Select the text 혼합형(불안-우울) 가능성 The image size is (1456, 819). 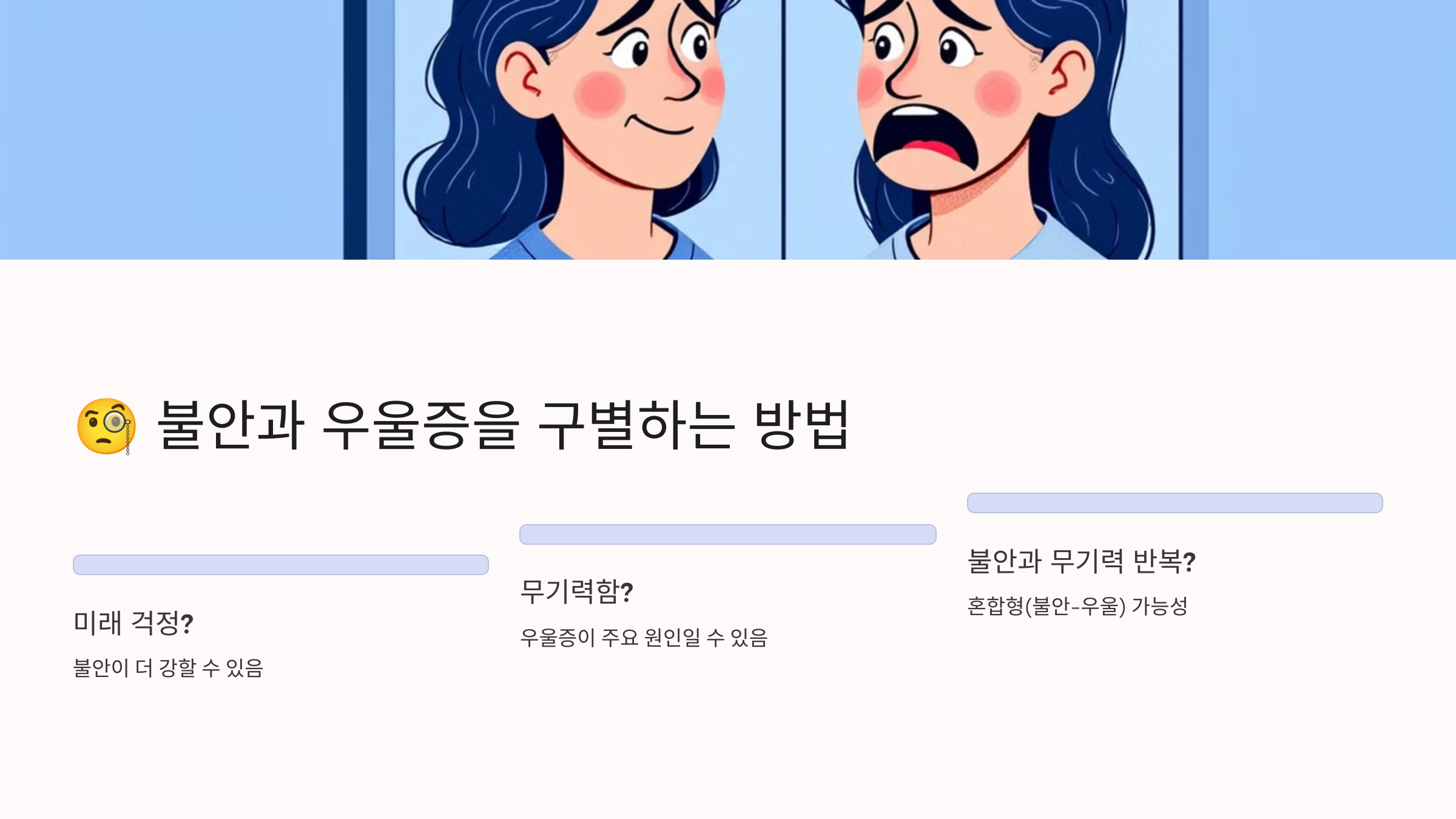tap(1077, 606)
